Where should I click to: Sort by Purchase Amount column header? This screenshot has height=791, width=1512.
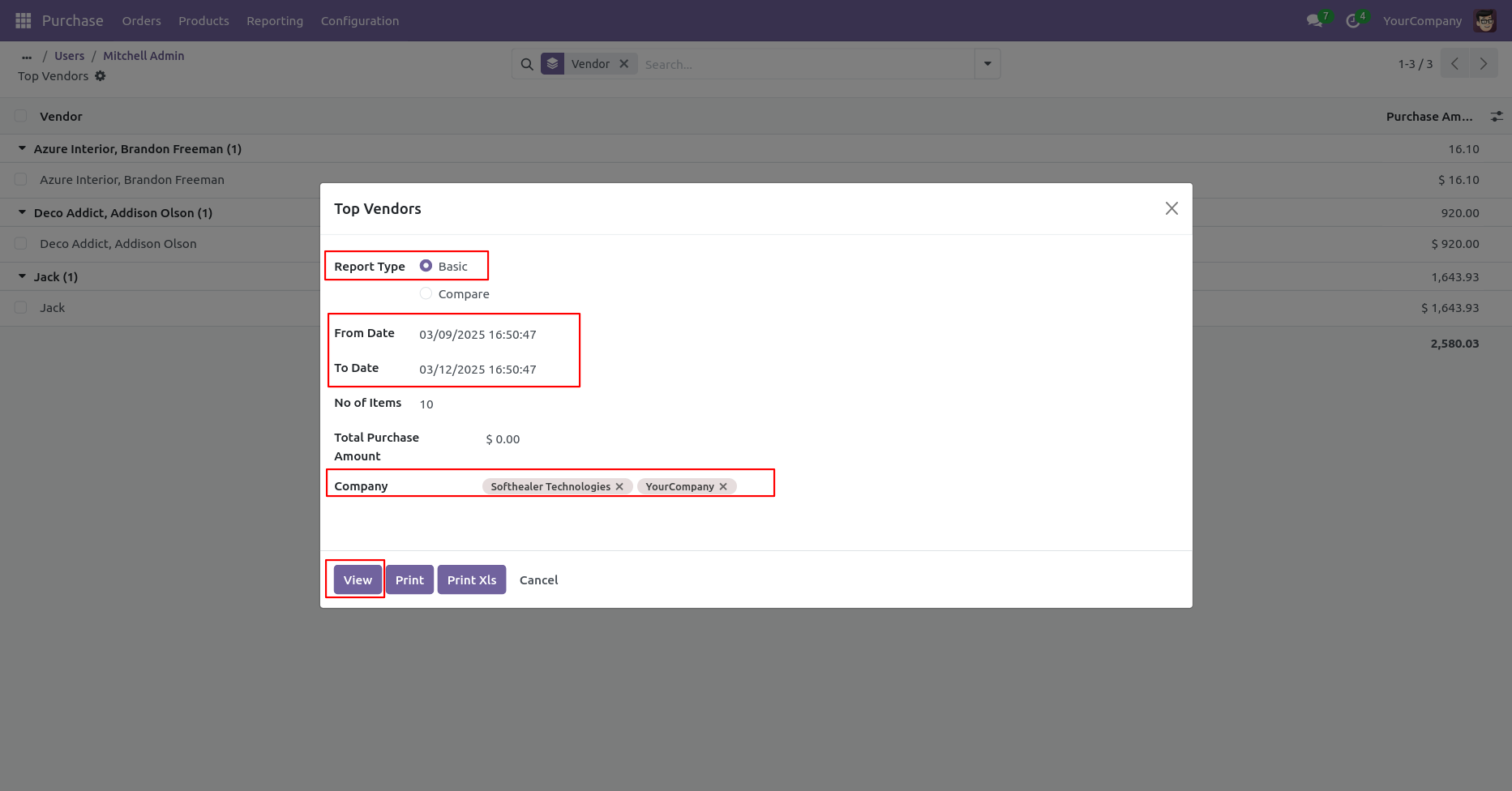(x=1429, y=117)
